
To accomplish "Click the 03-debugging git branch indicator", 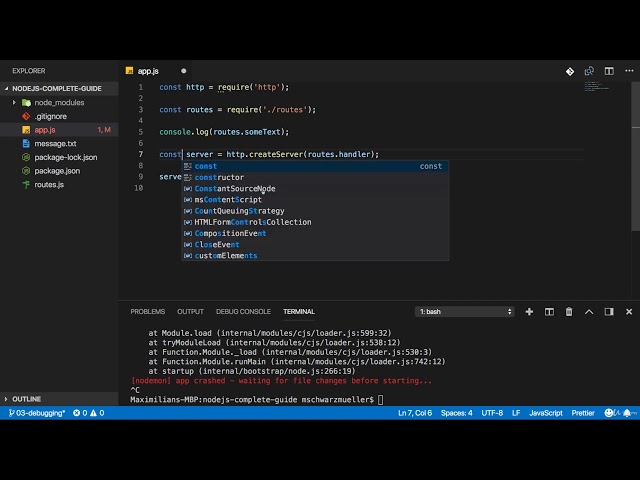I will click(37, 413).
